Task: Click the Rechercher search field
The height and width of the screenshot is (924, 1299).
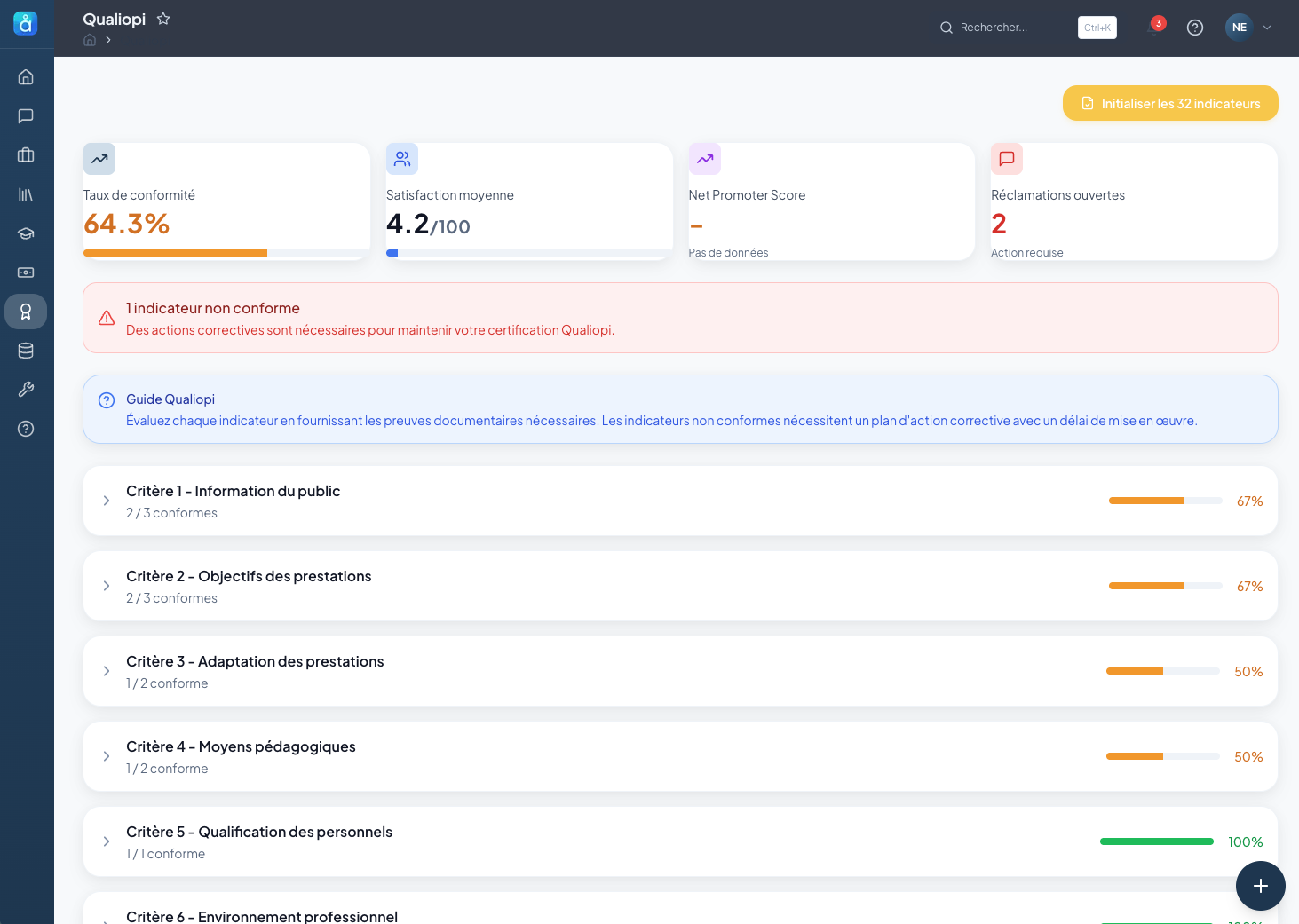Action: click(x=1028, y=28)
